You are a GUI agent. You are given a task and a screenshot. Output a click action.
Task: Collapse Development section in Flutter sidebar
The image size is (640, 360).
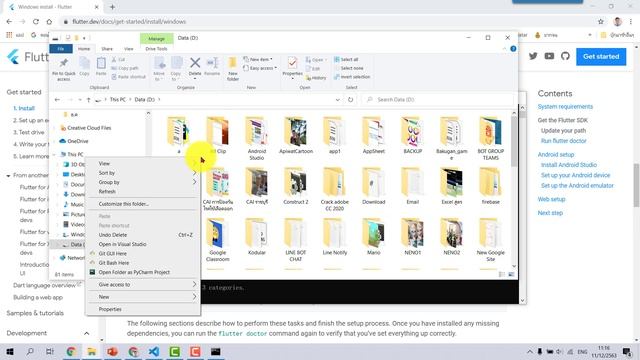87,333
